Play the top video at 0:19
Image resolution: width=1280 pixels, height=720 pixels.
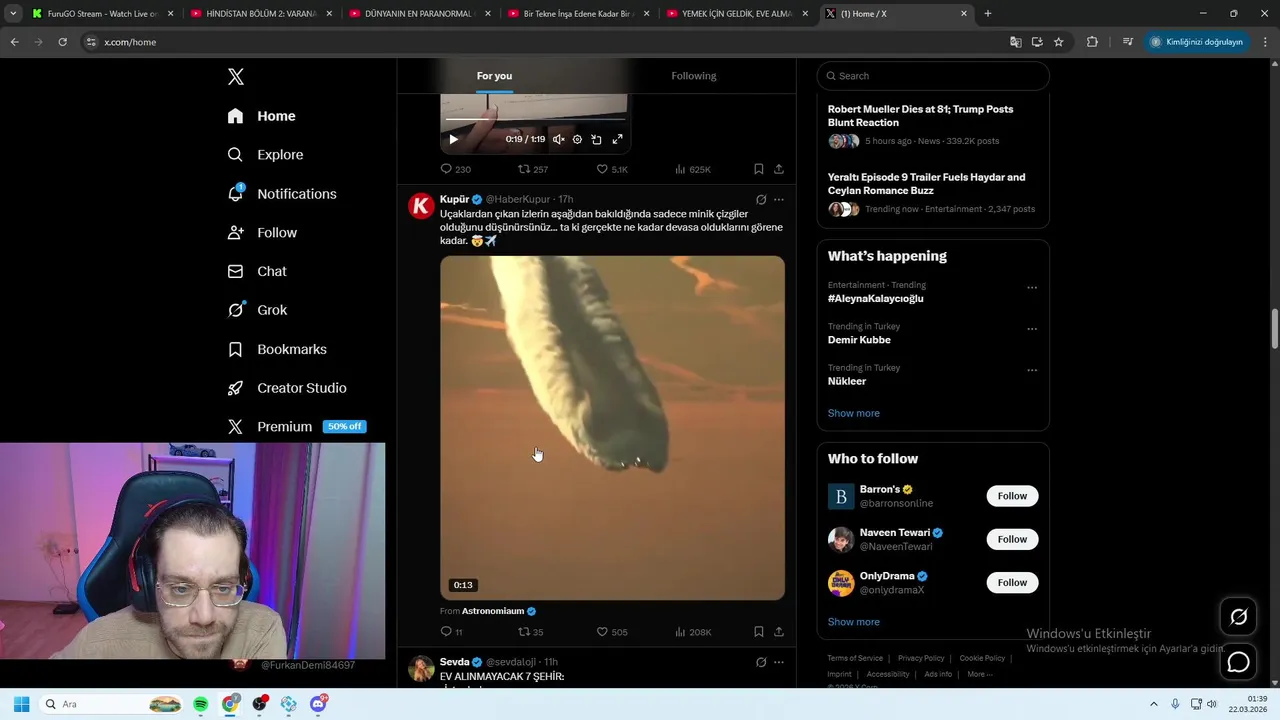coord(453,140)
